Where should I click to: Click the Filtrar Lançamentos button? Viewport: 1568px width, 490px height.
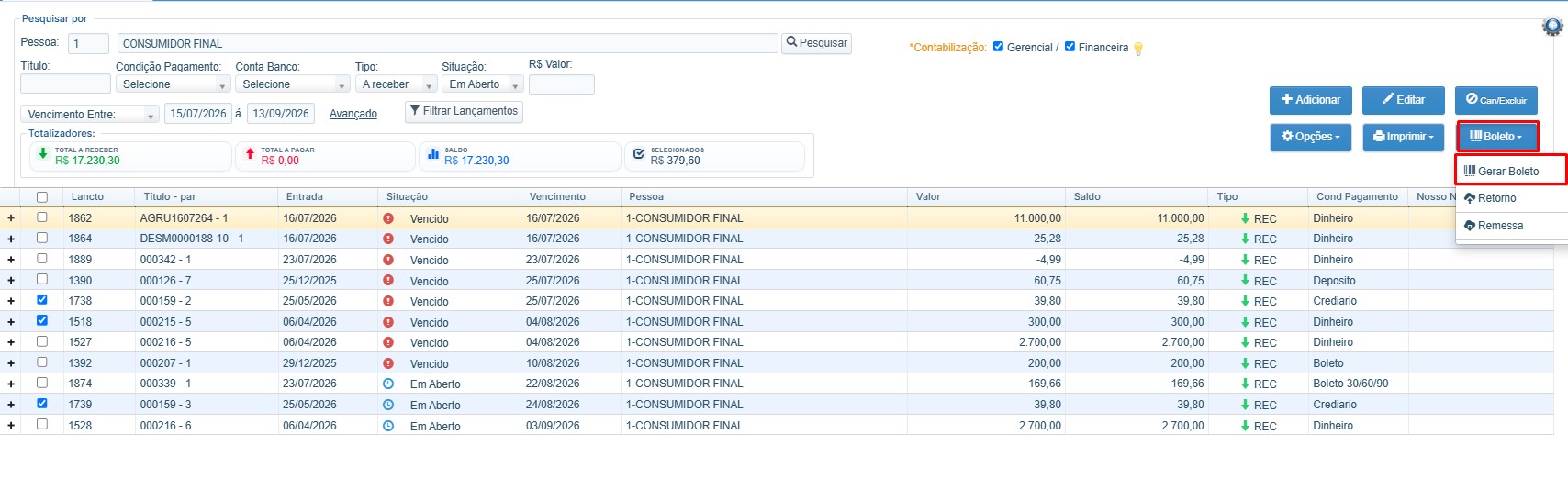tap(464, 111)
